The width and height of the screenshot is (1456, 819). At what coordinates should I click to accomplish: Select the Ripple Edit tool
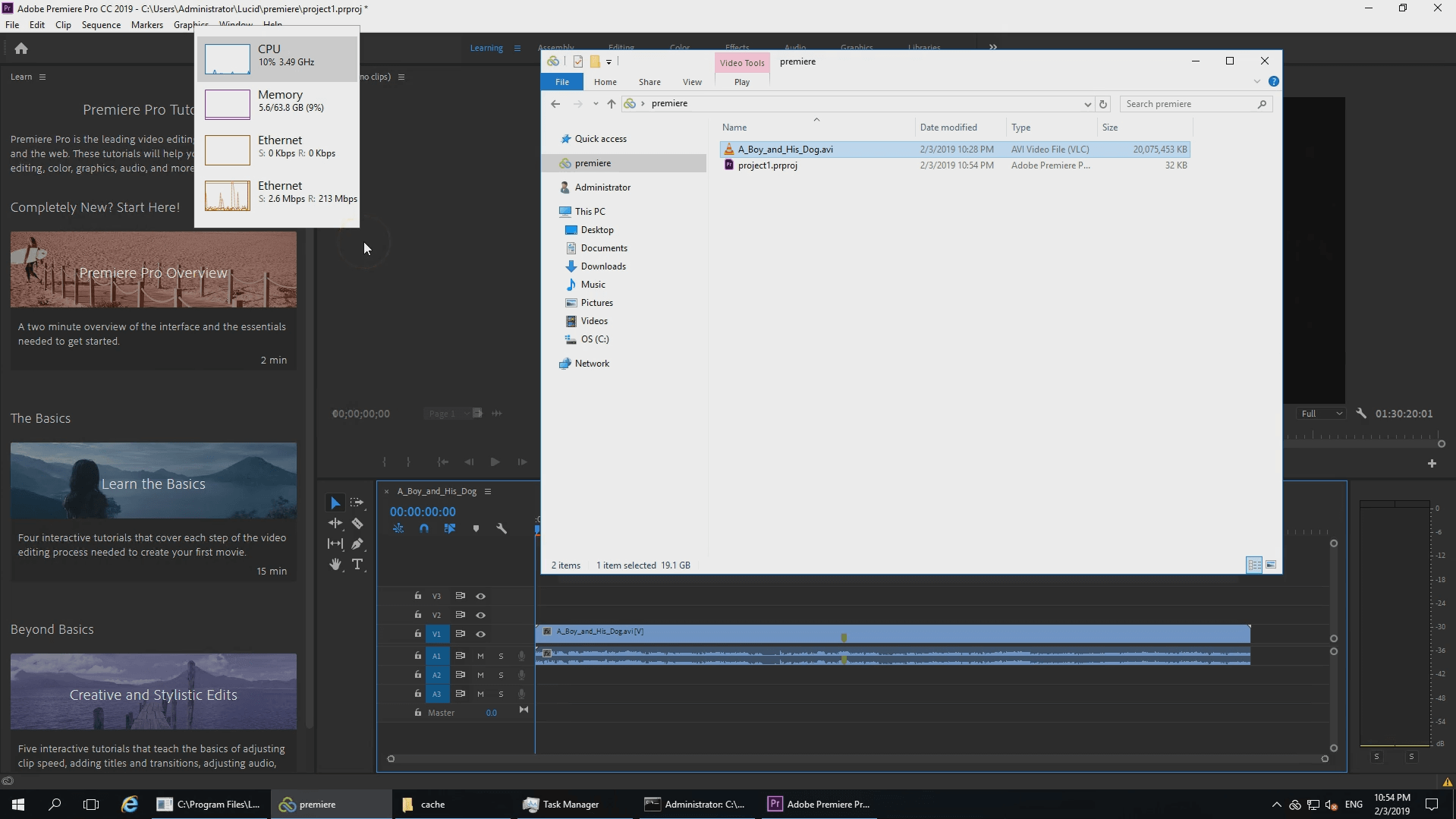pyautogui.click(x=335, y=524)
